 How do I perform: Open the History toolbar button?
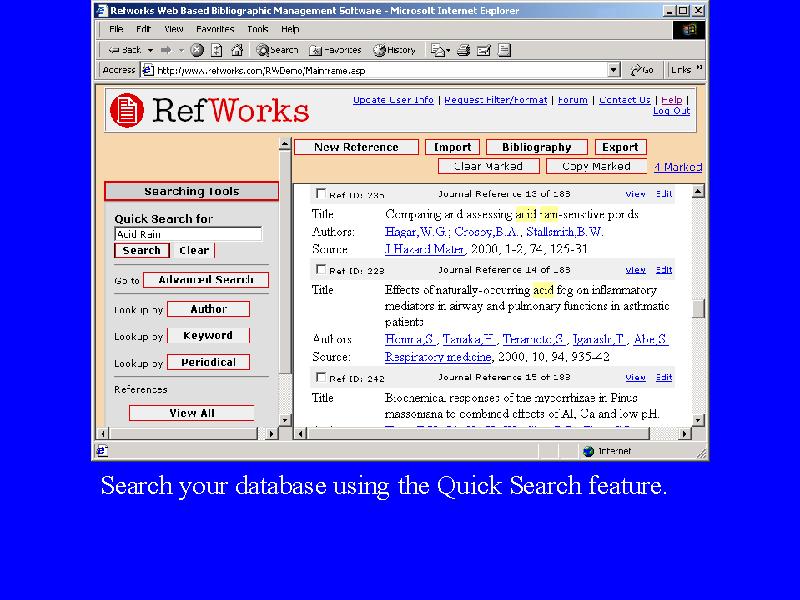(394, 50)
